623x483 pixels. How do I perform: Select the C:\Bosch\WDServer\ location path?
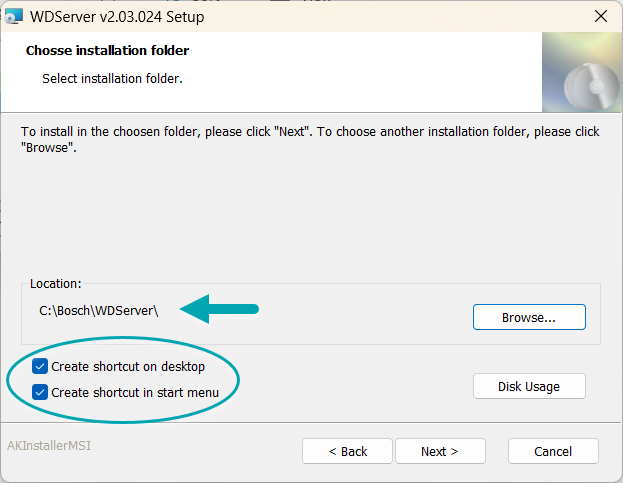point(99,311)
